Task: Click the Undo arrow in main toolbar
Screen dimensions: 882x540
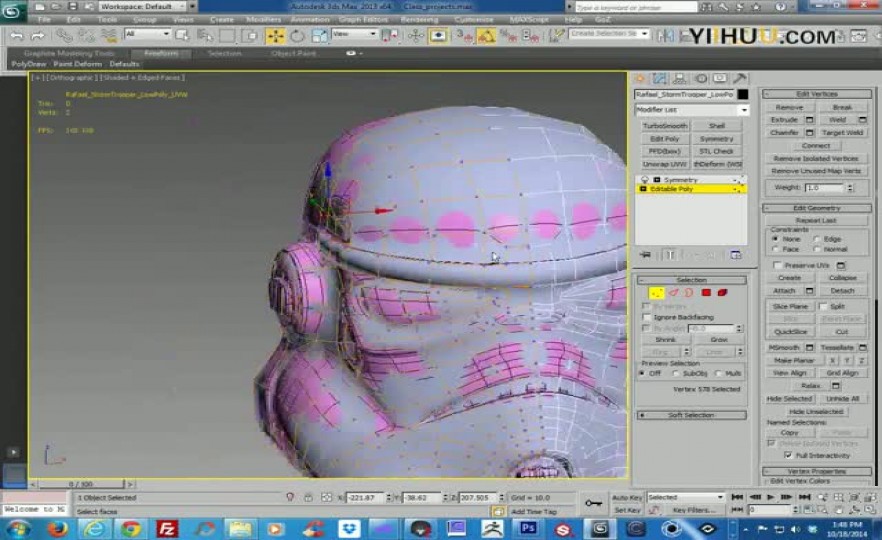Action: click(17, 36)
